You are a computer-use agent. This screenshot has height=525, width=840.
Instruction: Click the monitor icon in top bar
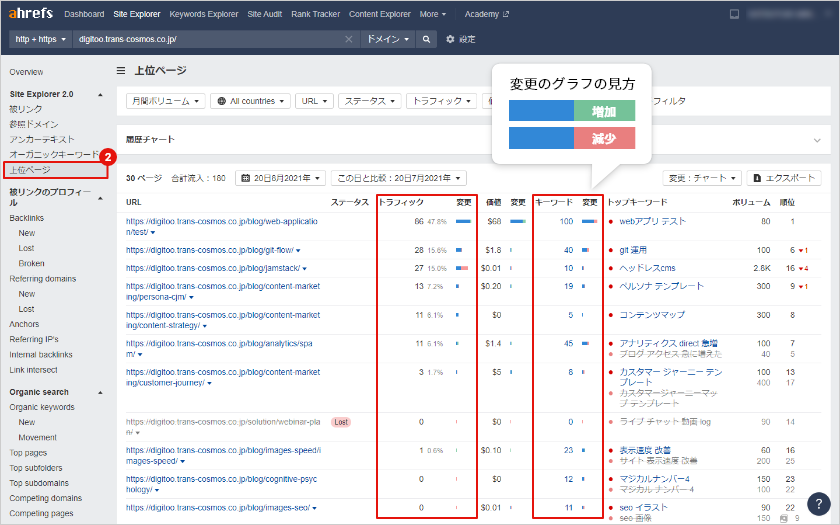pos(734,14)
